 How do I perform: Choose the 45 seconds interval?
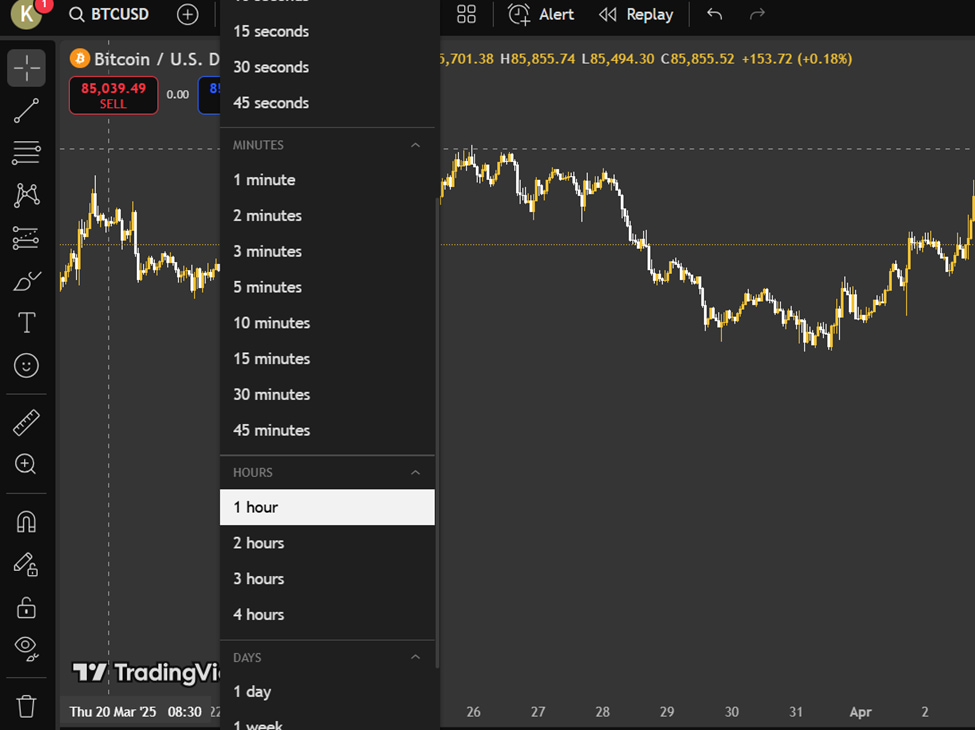click(x=327, y=103)
